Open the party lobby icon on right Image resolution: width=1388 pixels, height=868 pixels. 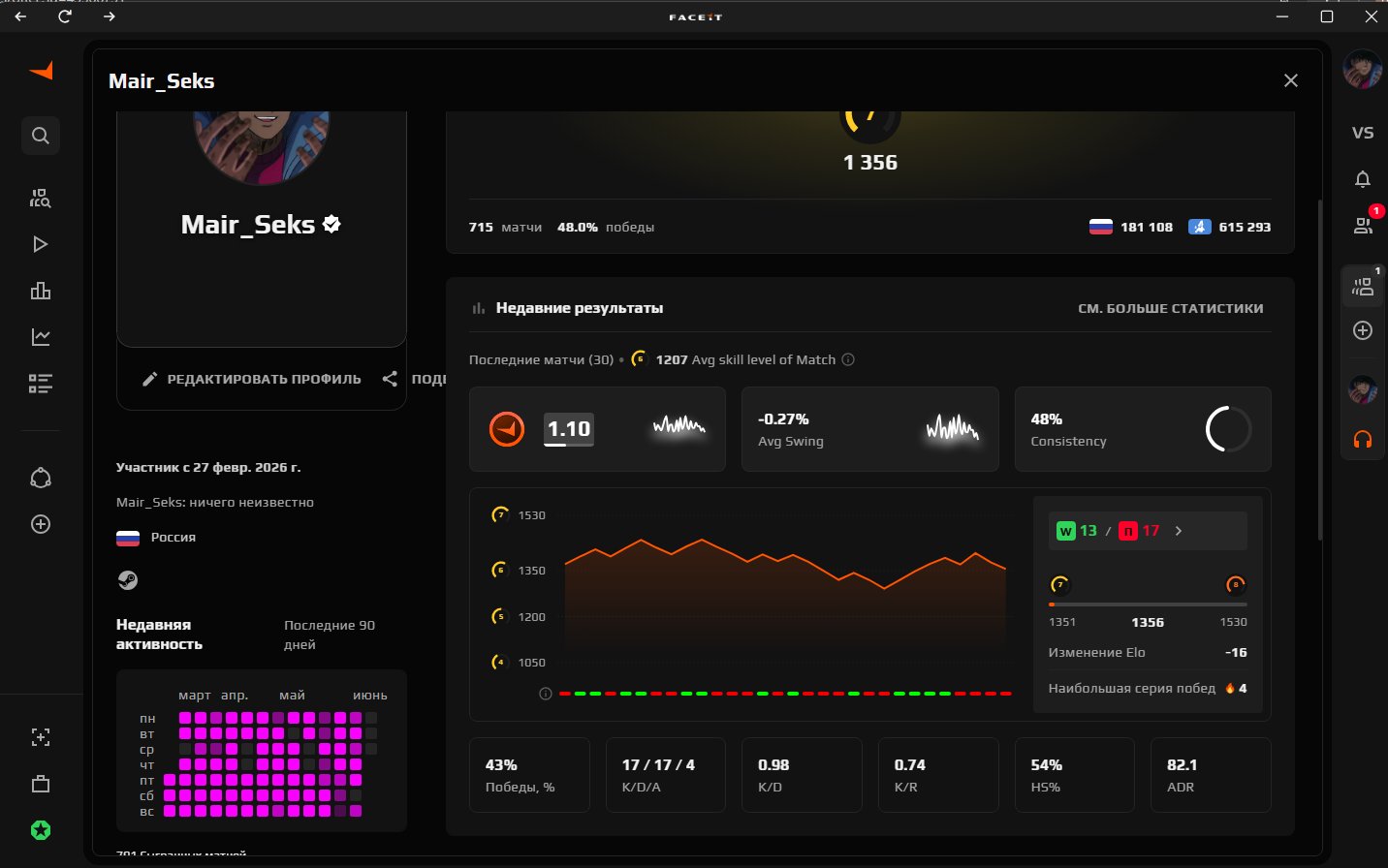coord(1363,287)
